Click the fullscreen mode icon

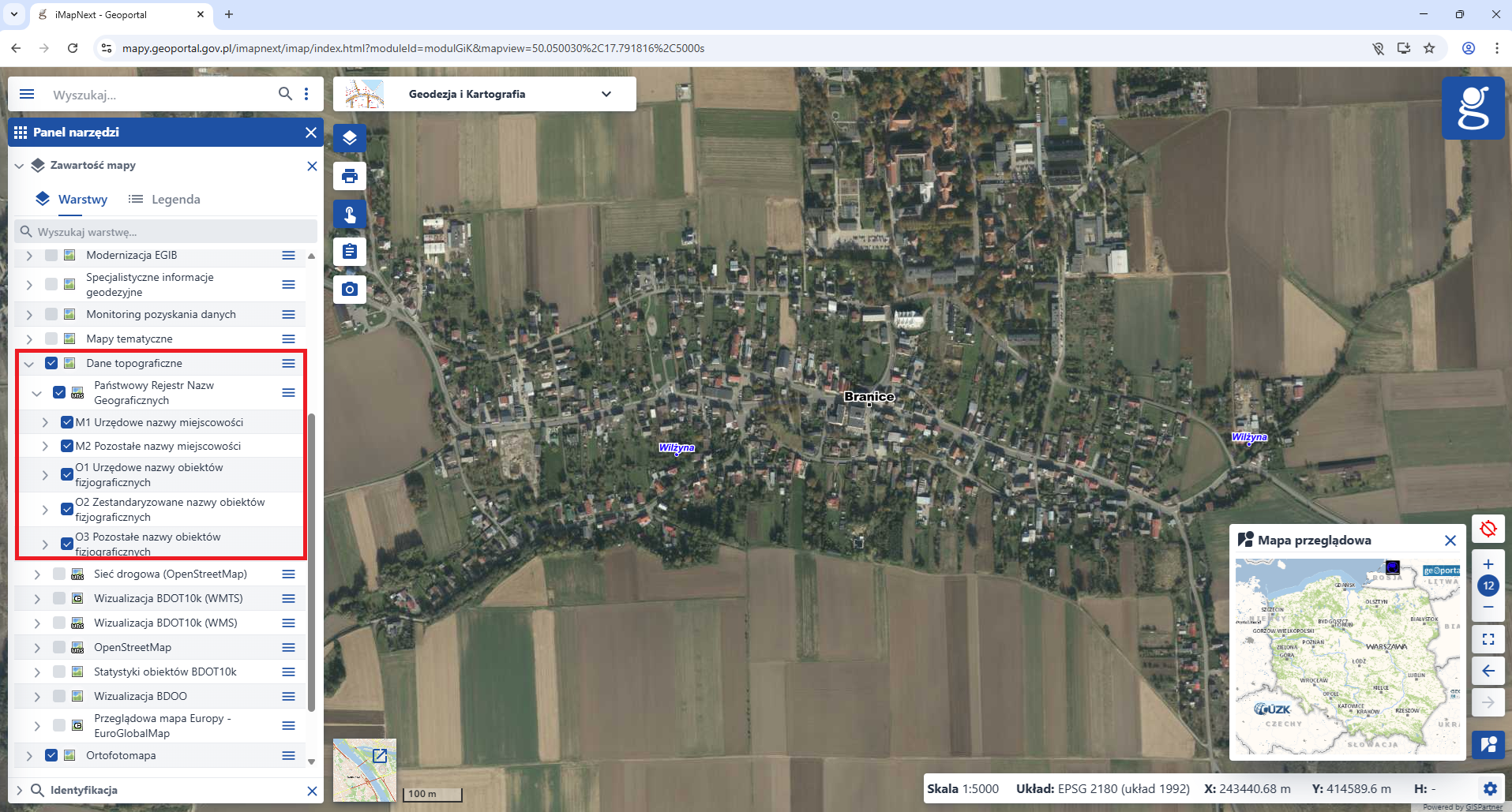pos(1488,639)
